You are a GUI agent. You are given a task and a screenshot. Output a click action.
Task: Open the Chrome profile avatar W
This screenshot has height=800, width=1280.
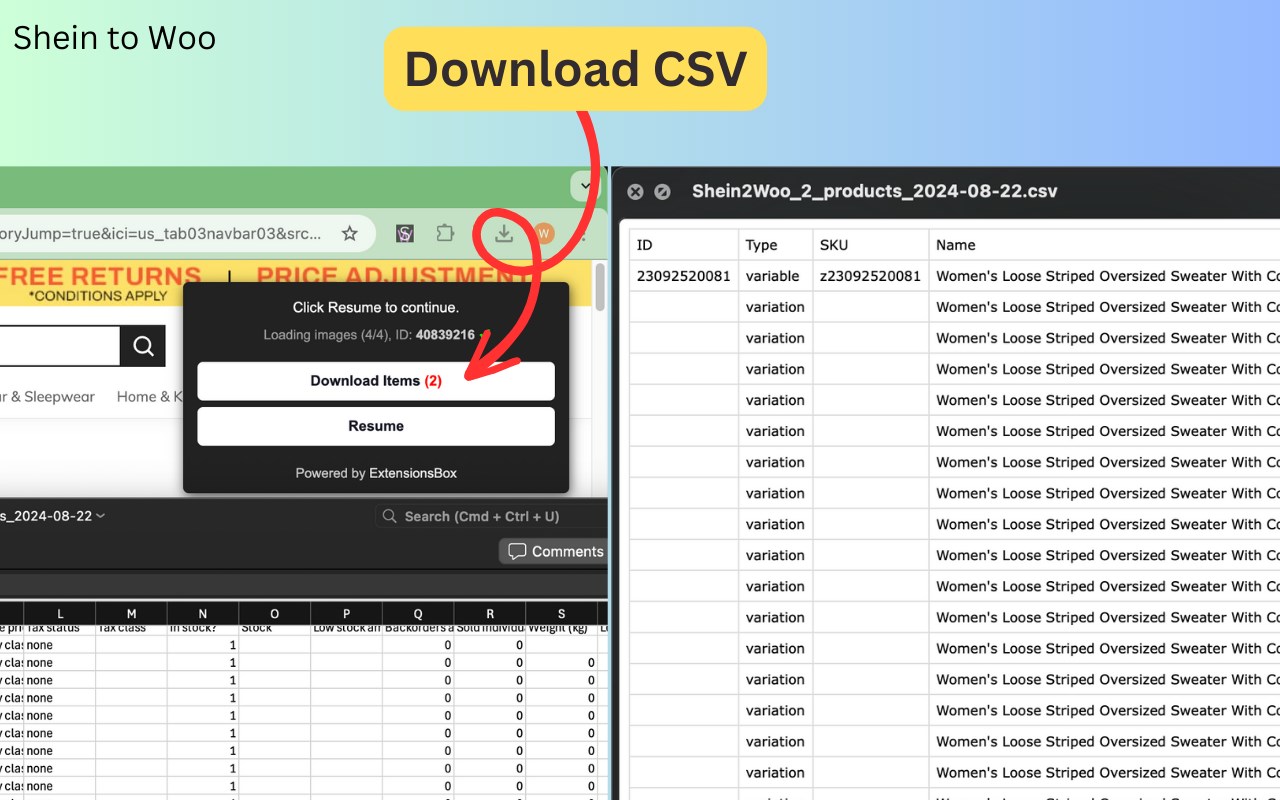(x=543, y=233)
